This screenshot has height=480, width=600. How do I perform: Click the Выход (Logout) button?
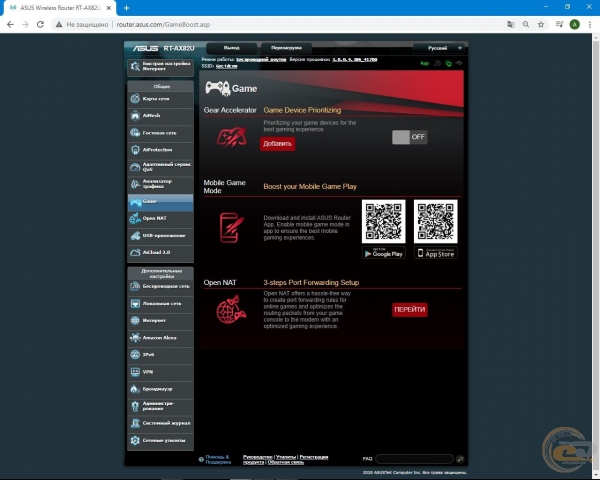232,48
